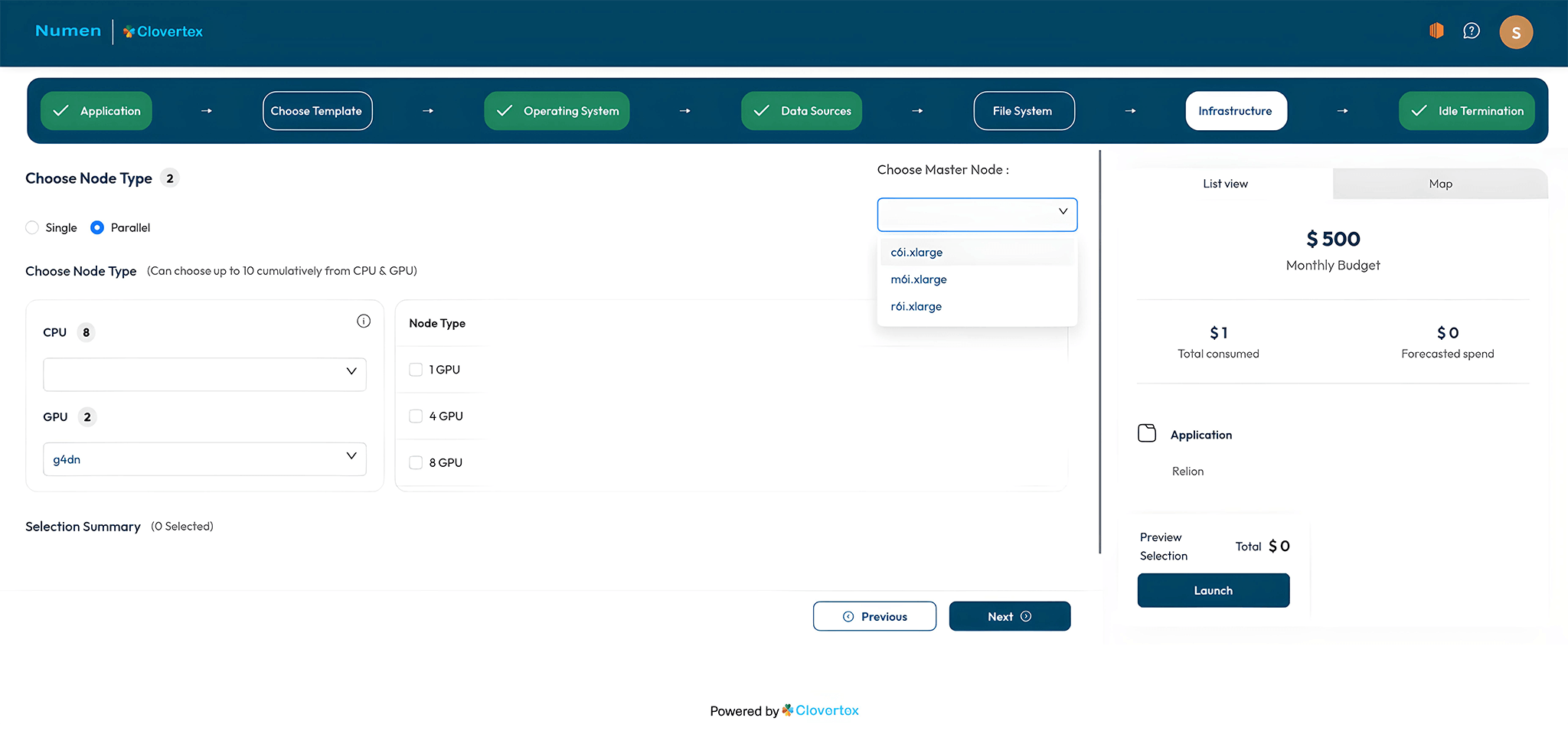Jump to File System wizard step

[1023, 111]
